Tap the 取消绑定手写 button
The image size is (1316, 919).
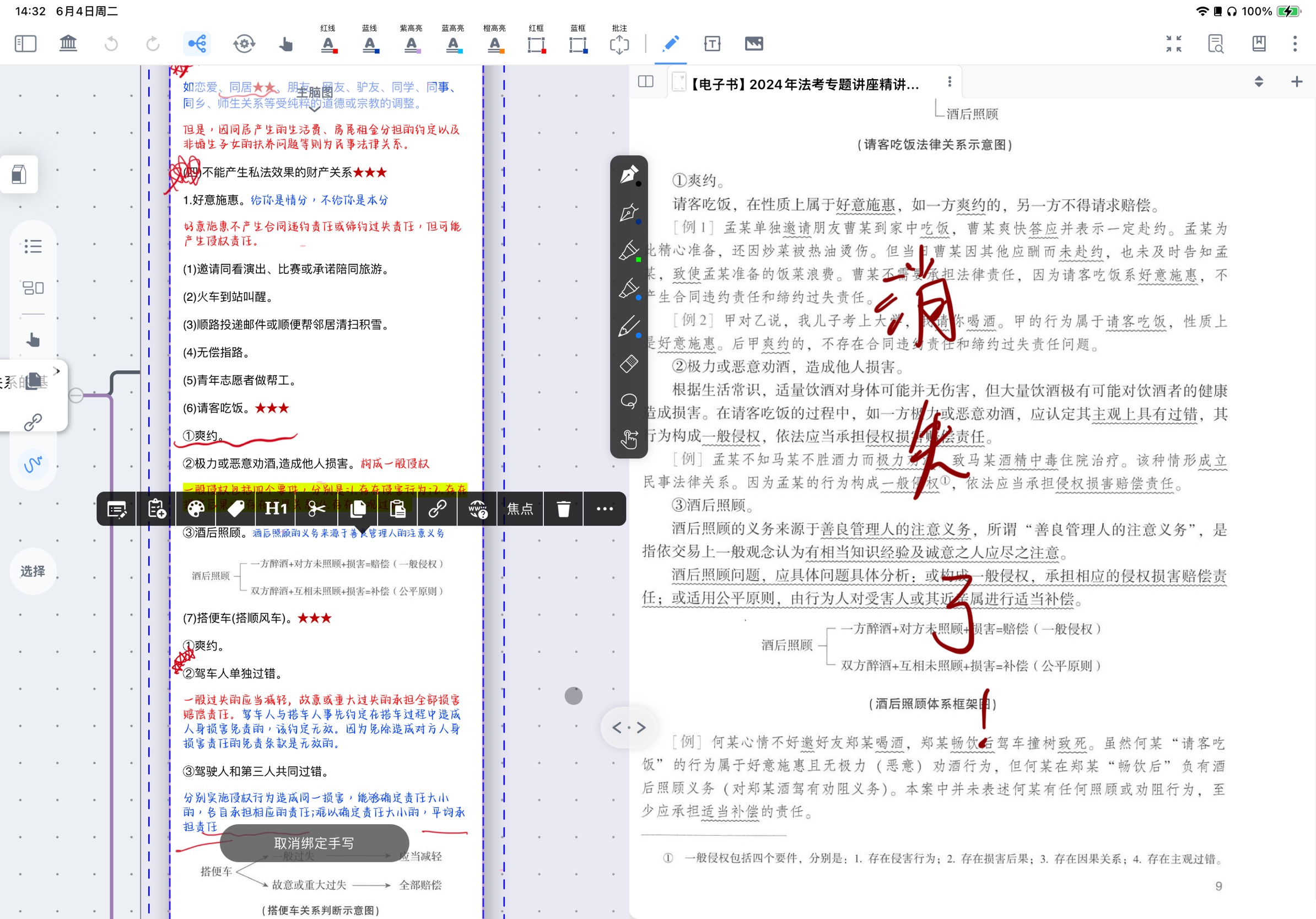(x=314, y=843)
